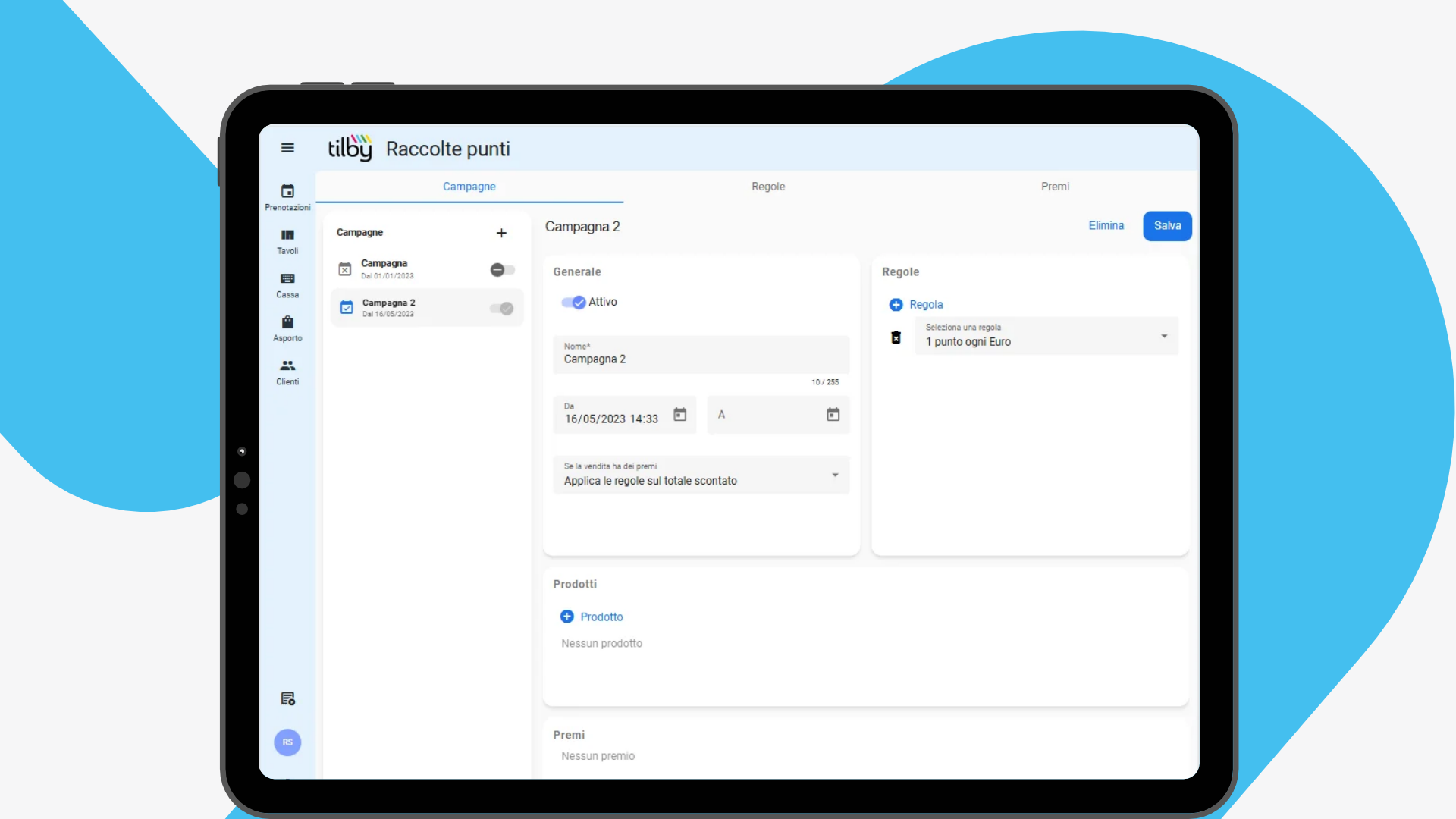Screen dimensions: 1456x819
Task: Save the campaign with Salva
Action: tap(1167, 226)
